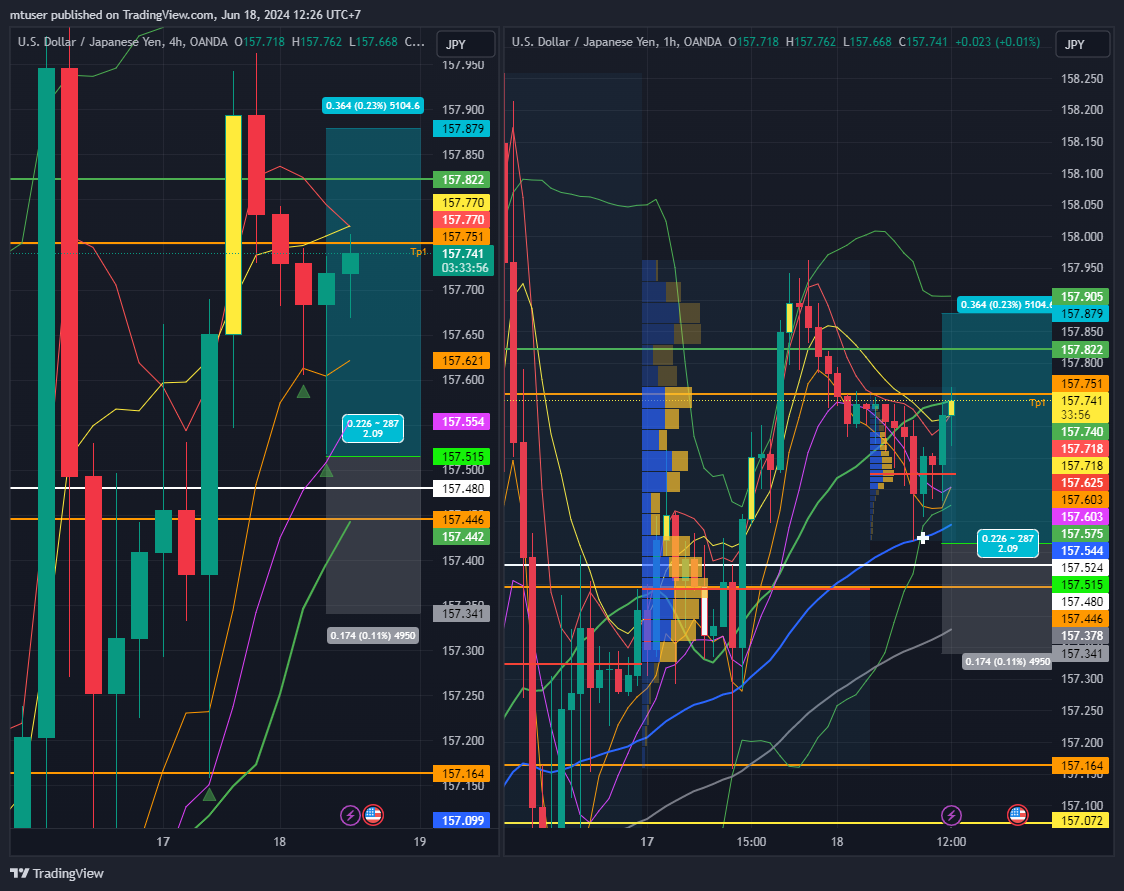
Task: Select the green 157.822 label on 1h chart
Action: point(1081,350)
